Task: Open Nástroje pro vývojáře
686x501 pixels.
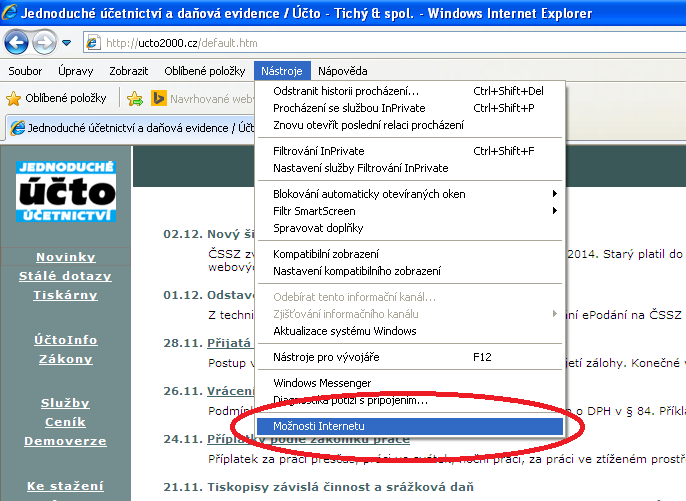Action: coord(410,357)
